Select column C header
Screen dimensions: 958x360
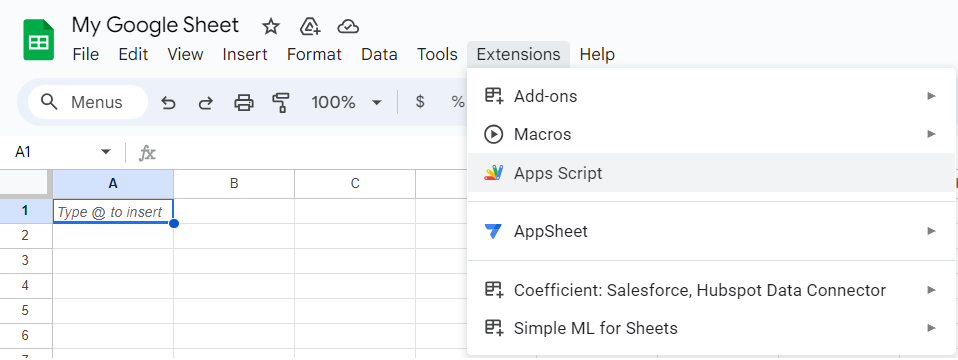(355, 183)
